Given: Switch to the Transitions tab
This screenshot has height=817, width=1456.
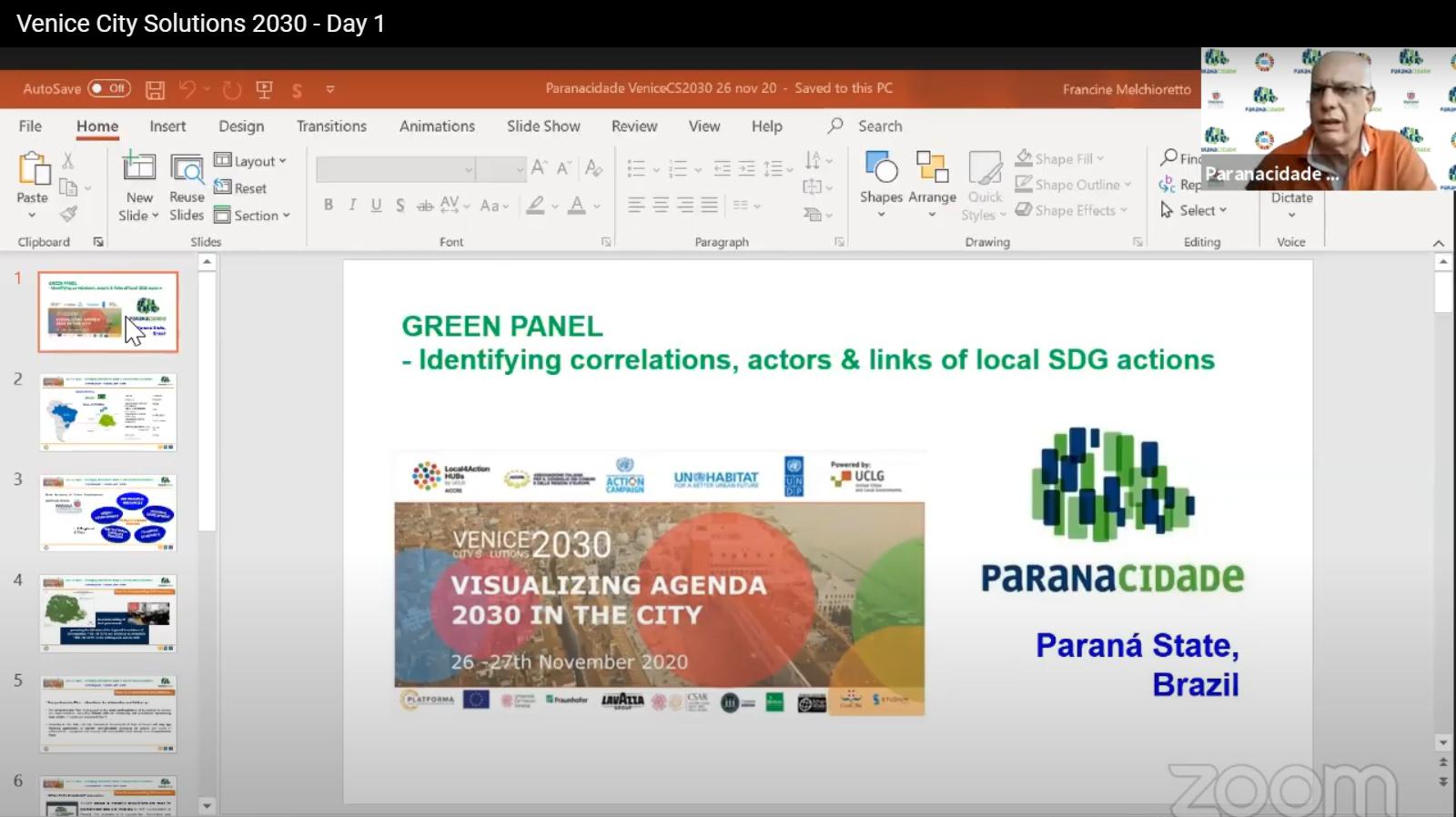Looking at the screenshot, I should pos(331,126).
